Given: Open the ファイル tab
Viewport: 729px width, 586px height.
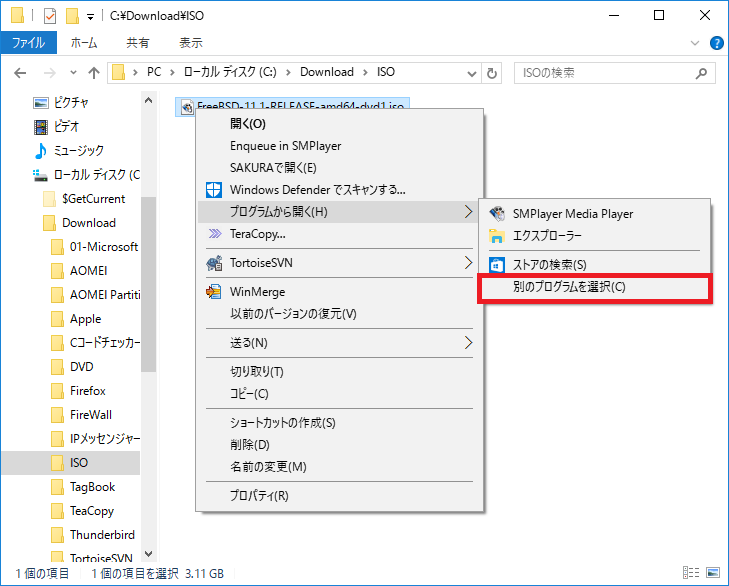Looking at the screenshot, I should pos(29,43).
